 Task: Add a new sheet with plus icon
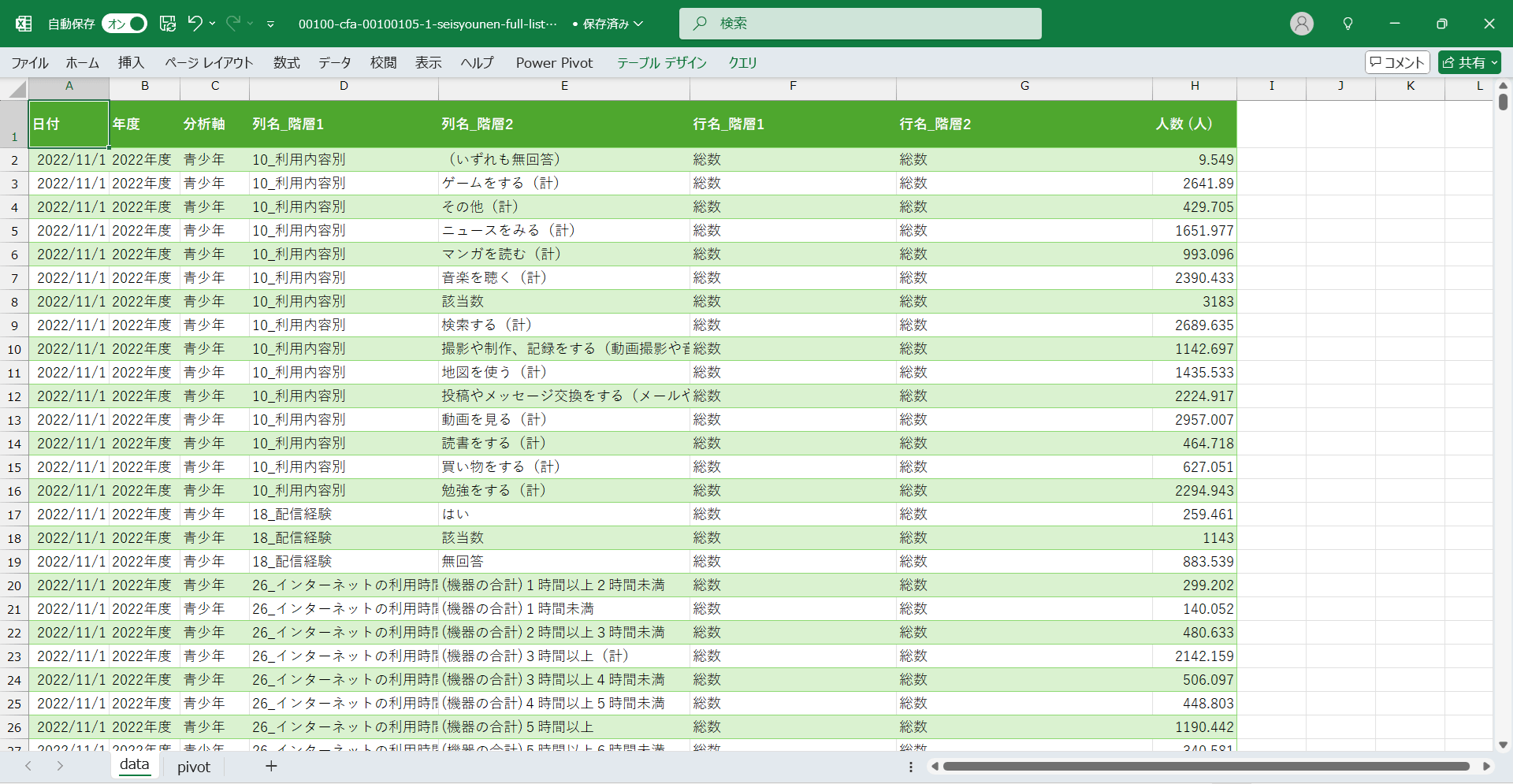[271, 766]
